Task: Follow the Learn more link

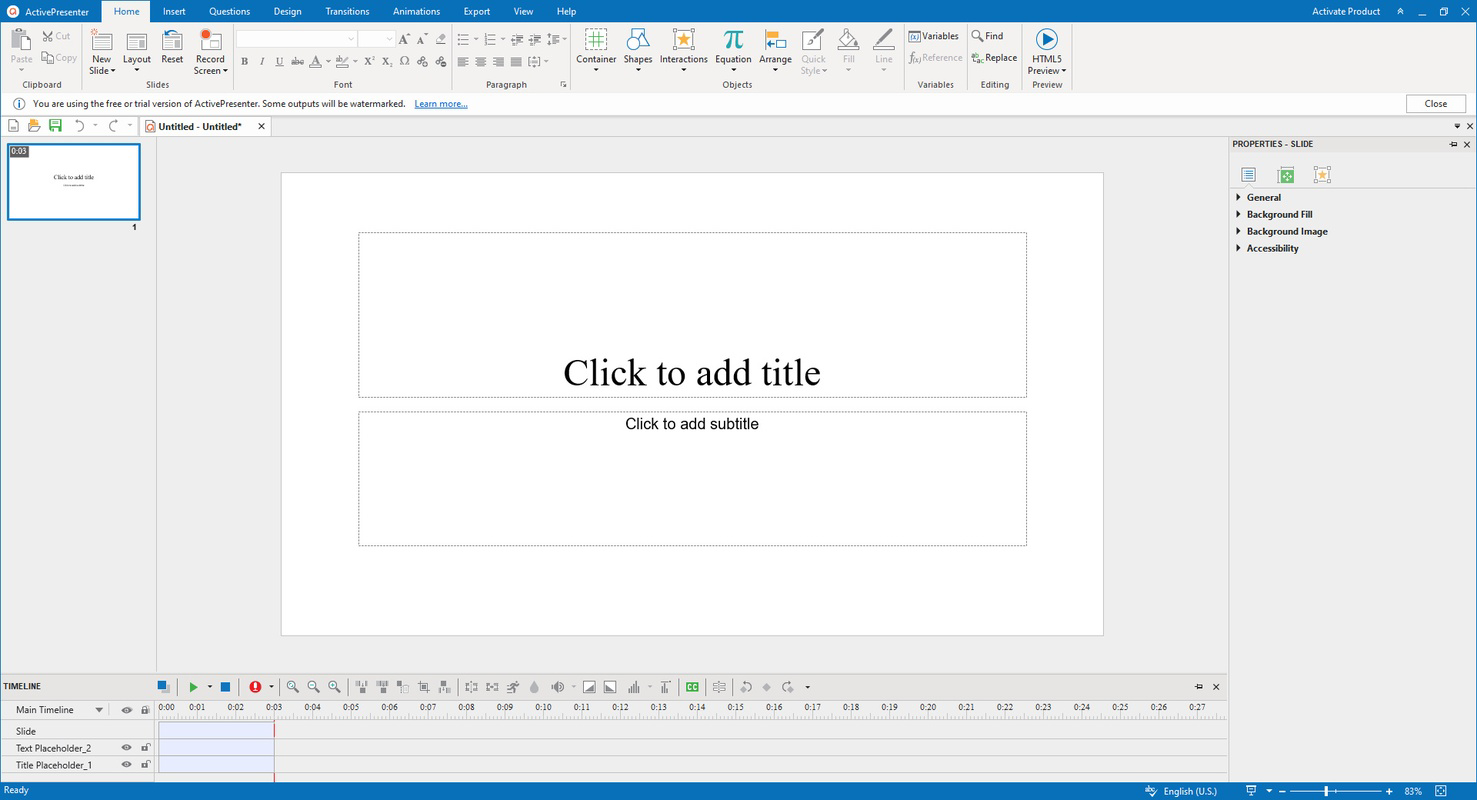Action: click(x=441, y=104)
